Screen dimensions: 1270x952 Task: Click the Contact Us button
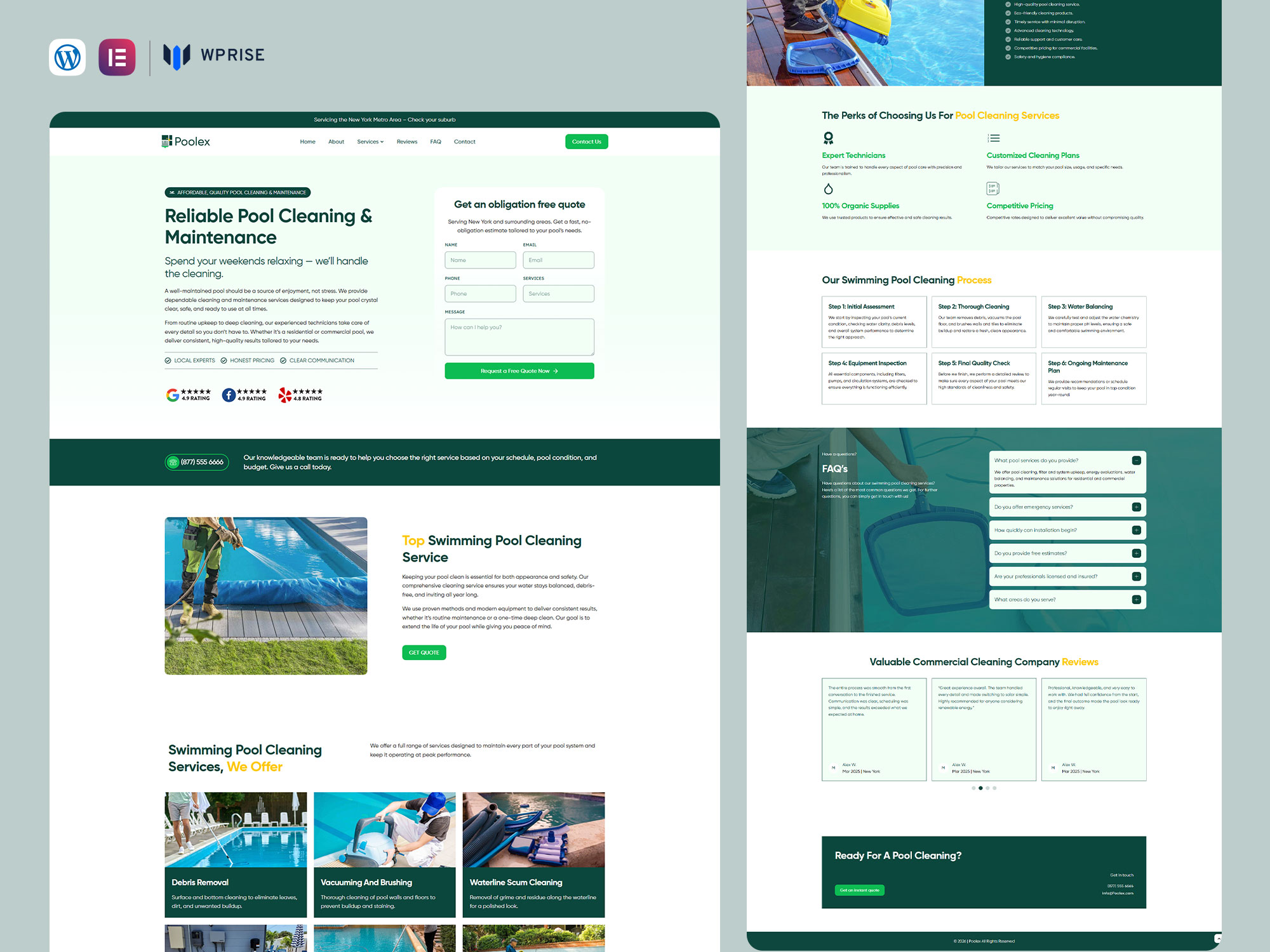(x=586, y=142)
